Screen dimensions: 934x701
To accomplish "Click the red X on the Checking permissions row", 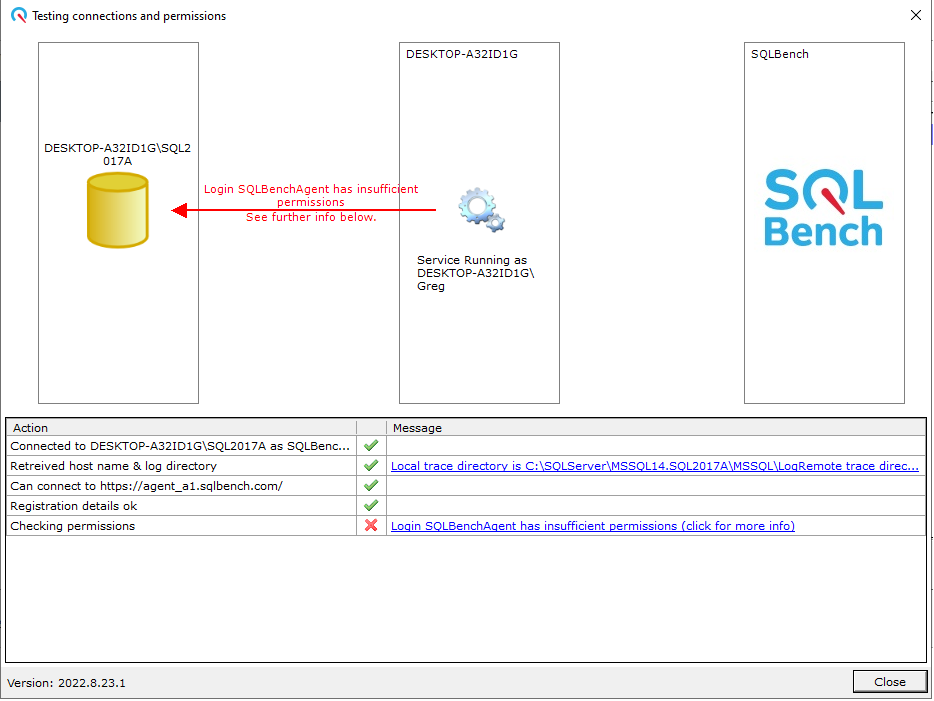I will [370, 525].
